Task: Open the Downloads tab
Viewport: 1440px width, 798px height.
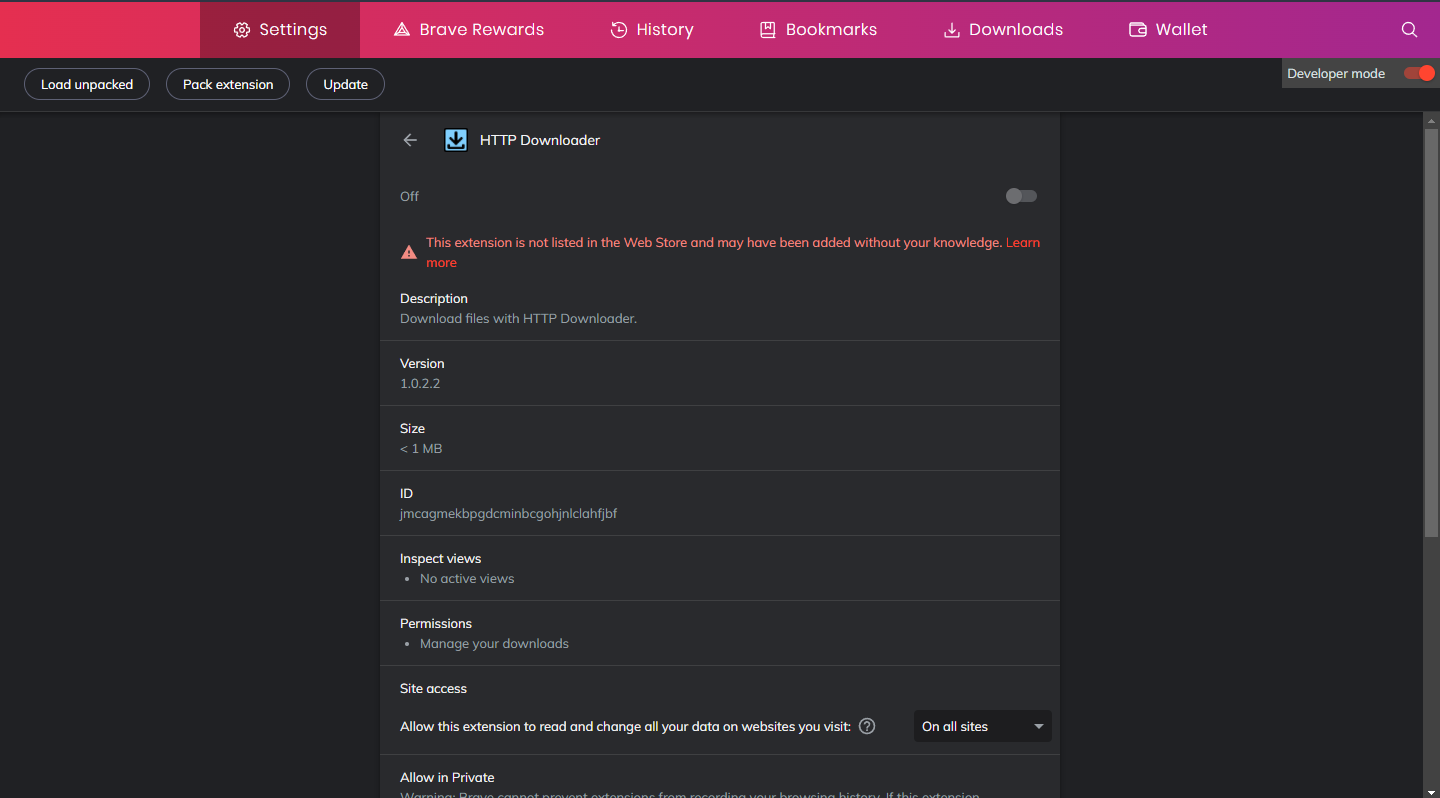Action: point(1003,29)
